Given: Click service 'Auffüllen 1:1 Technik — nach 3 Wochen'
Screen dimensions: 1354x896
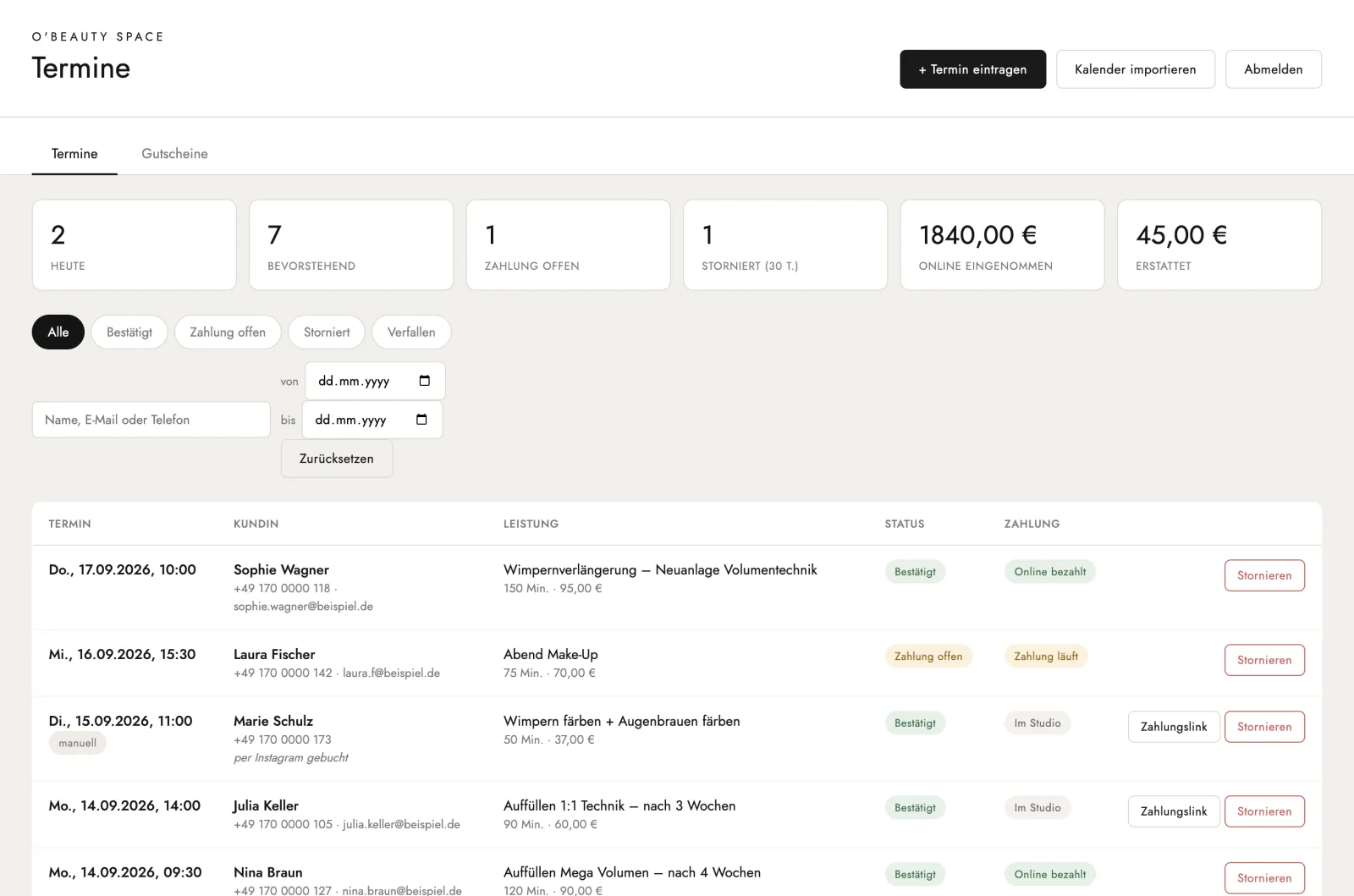Looking at the screenshot, I should [619, 806].
